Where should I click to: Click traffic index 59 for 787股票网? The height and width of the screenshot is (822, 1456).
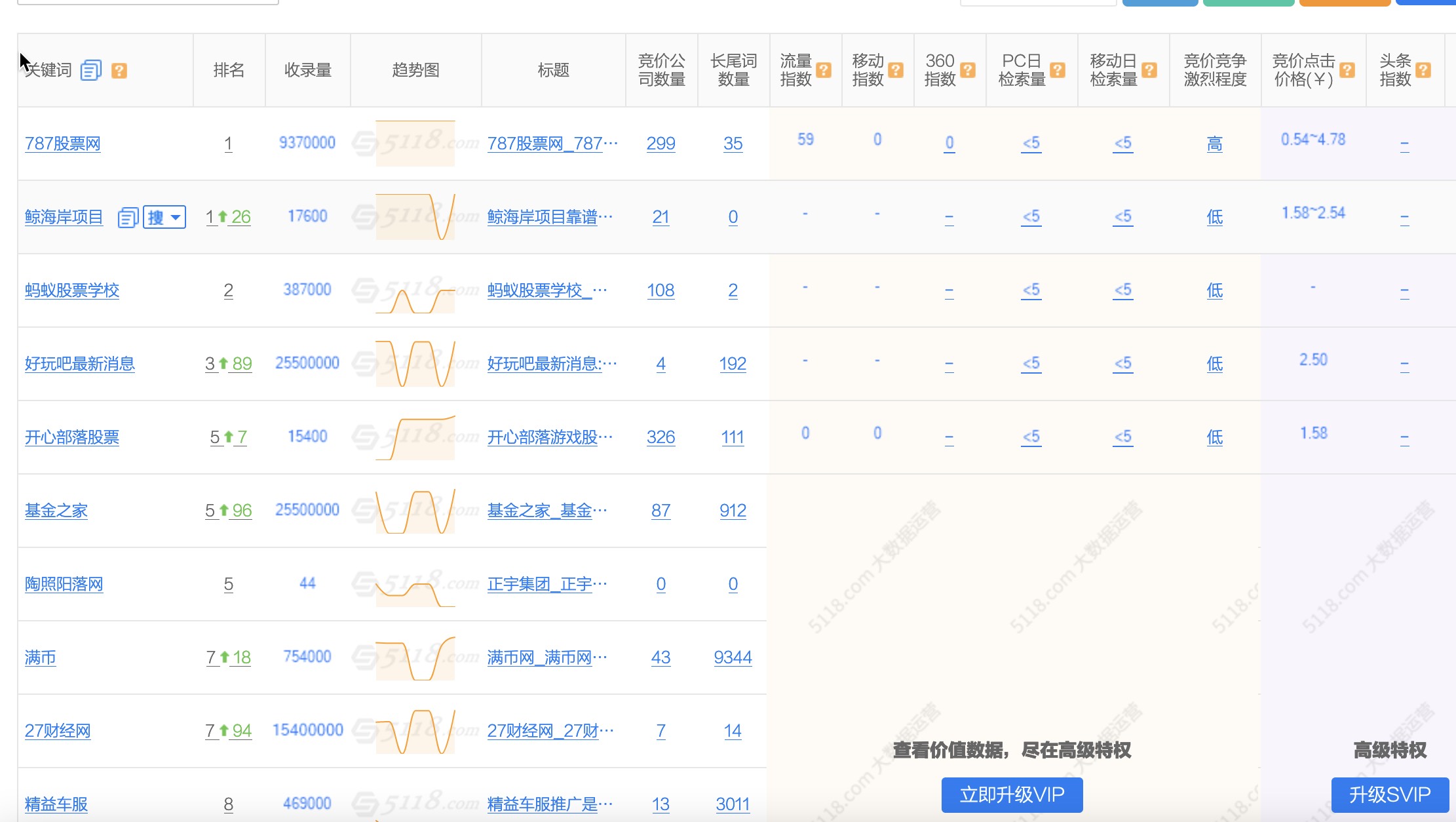pyautogui.click(x=805, y=140)
